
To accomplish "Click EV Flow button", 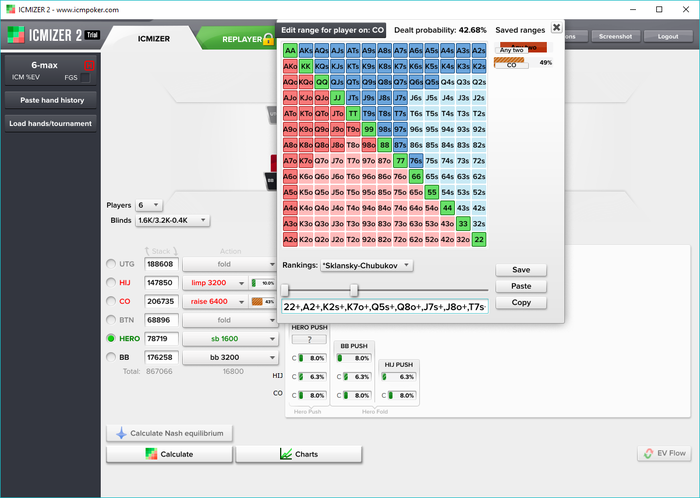I will click(664, 453).
